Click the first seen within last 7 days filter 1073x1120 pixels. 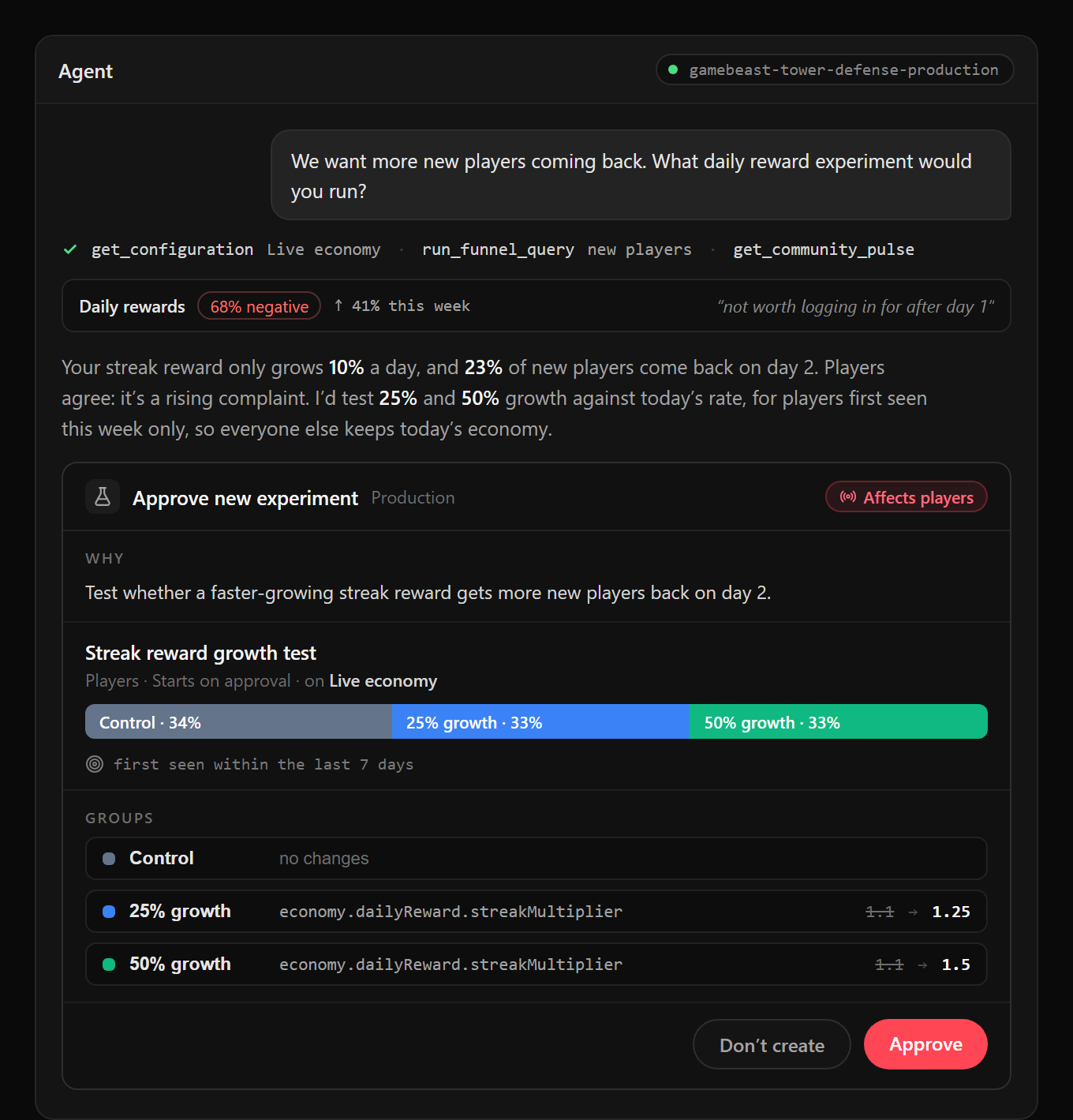264,764
